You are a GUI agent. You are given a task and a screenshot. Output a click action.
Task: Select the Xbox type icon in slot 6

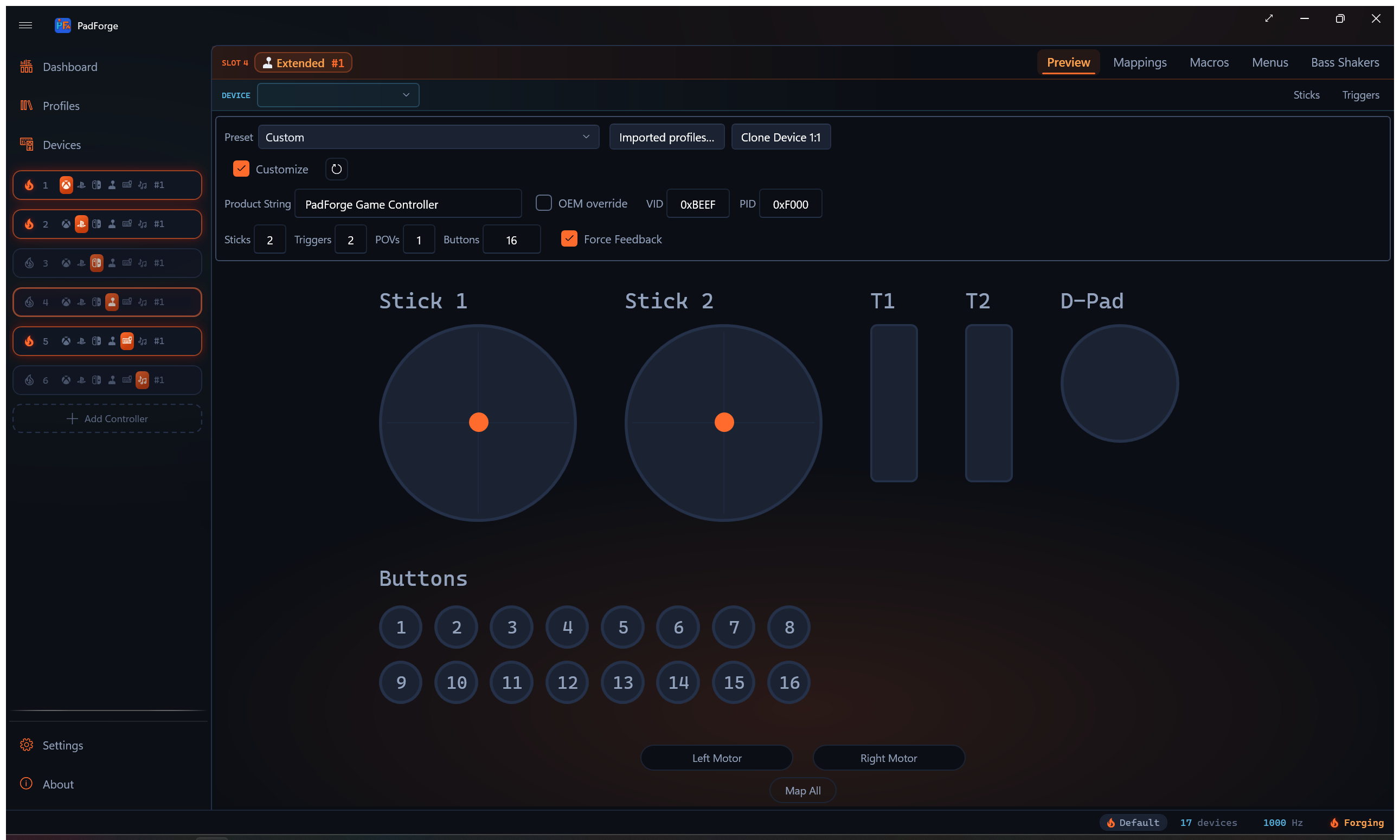click(66, 380)
